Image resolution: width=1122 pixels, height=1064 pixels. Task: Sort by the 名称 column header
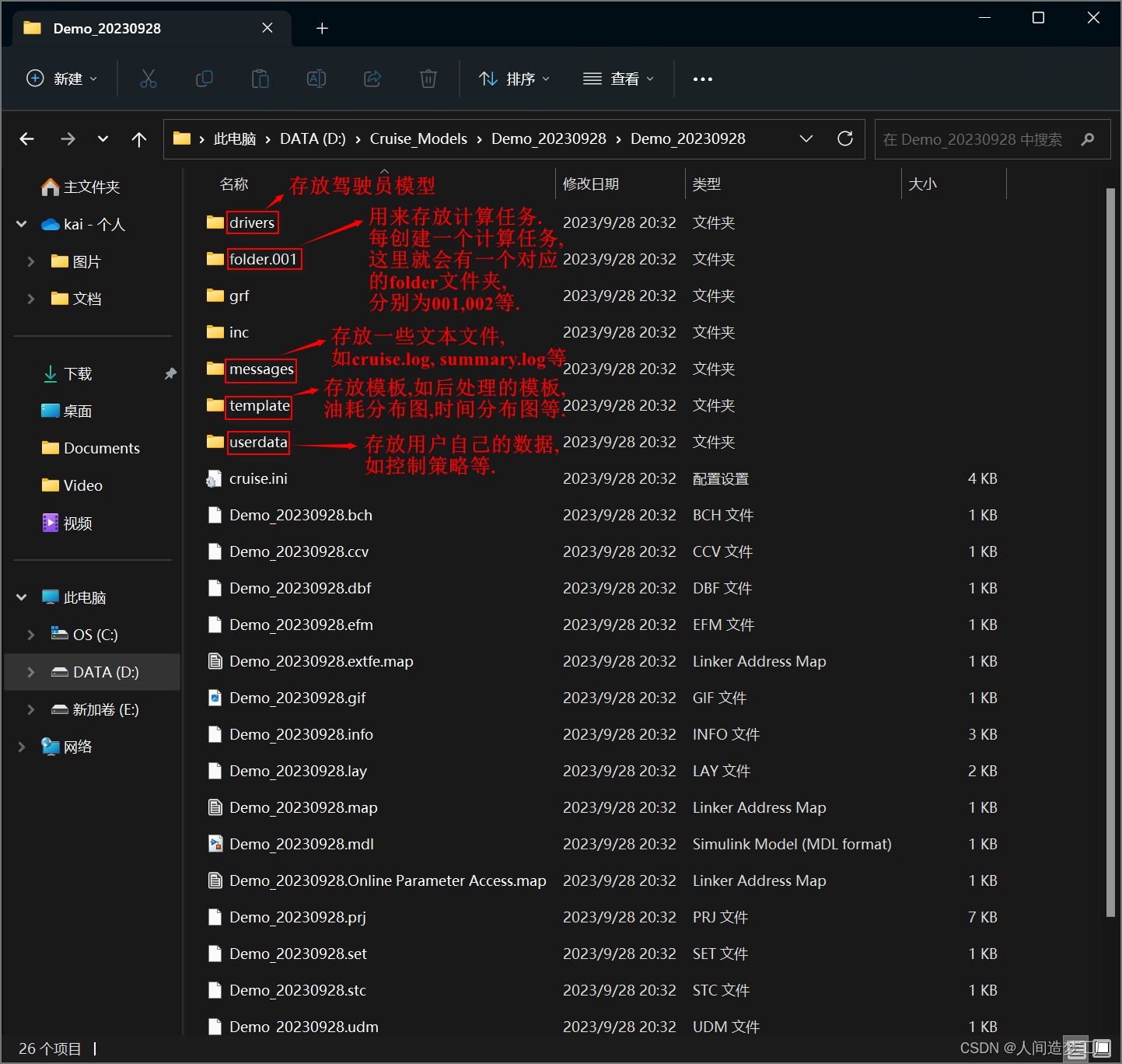pyautogui.click(x=234, y=184)
